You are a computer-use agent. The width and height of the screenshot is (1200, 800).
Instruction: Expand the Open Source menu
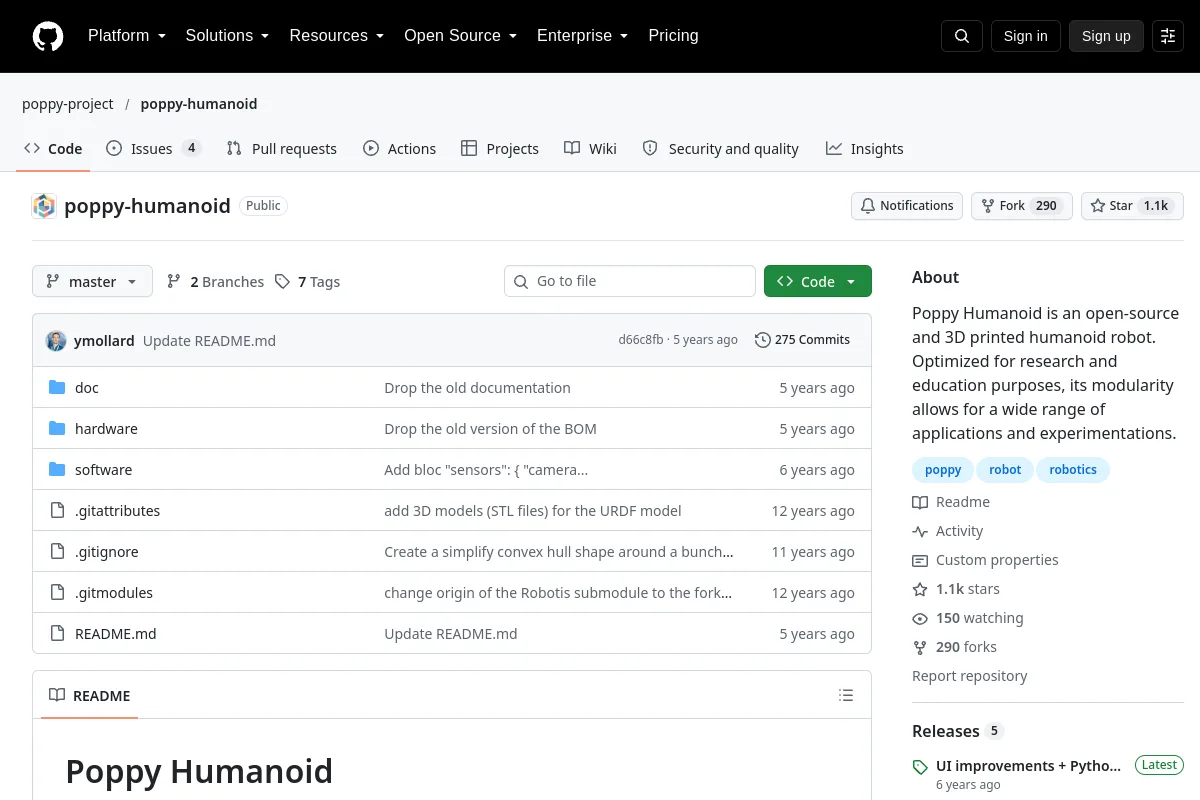click(460, 36)
